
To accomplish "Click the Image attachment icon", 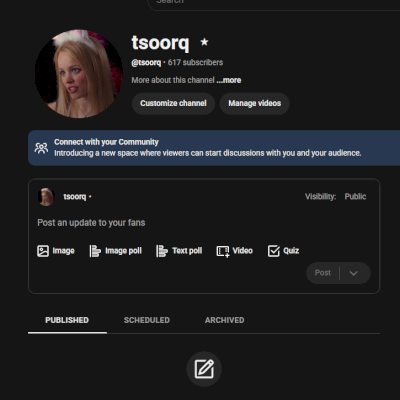I will tap(43, 251).
